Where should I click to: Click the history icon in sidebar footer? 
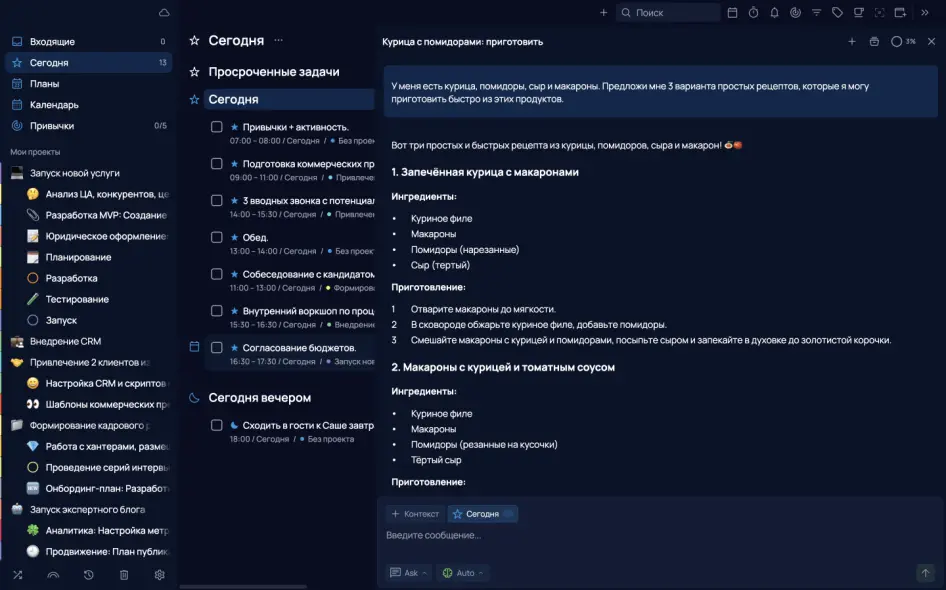pyautogui.click(x=89, y=575)
